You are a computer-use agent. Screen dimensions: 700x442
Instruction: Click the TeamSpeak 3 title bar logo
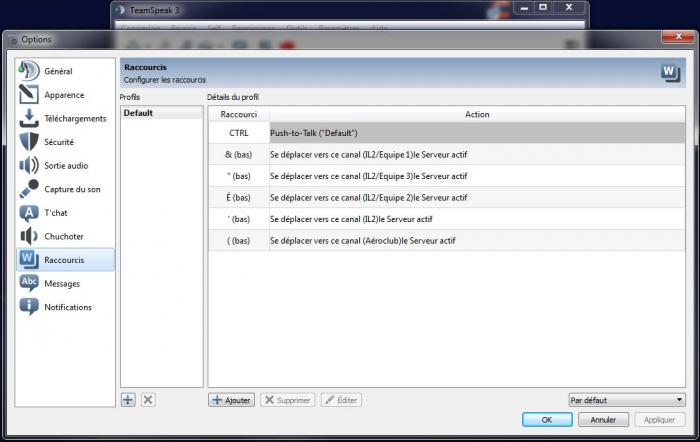coord(120,9)
